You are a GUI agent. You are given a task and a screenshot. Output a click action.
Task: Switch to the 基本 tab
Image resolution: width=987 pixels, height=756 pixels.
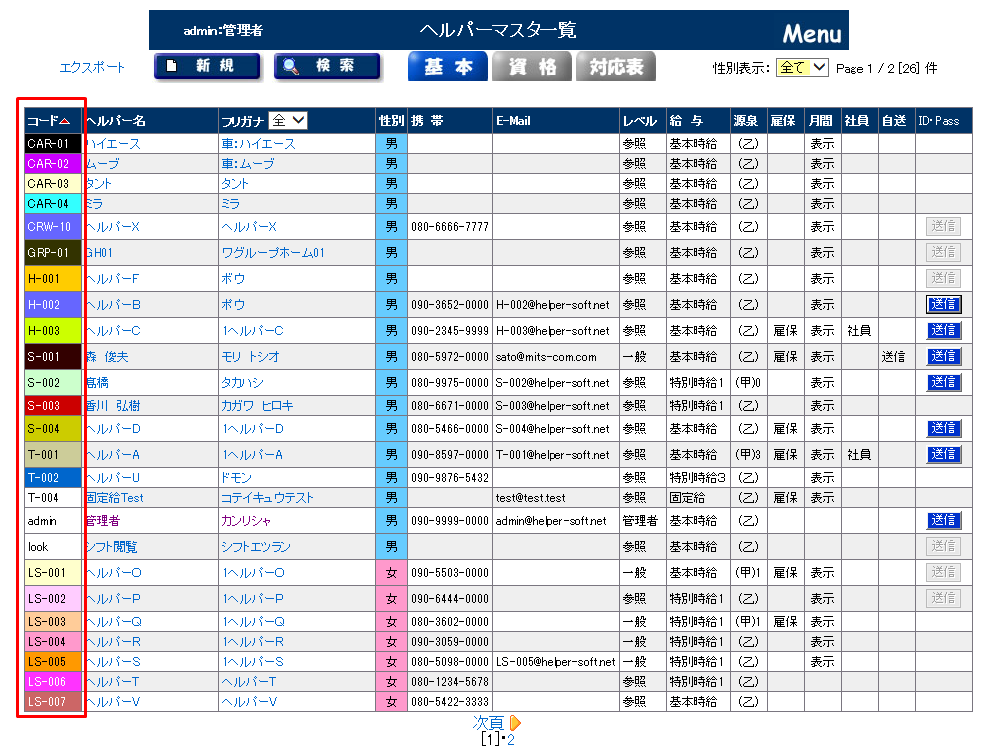pyautogui.click(x=448, y=67)
